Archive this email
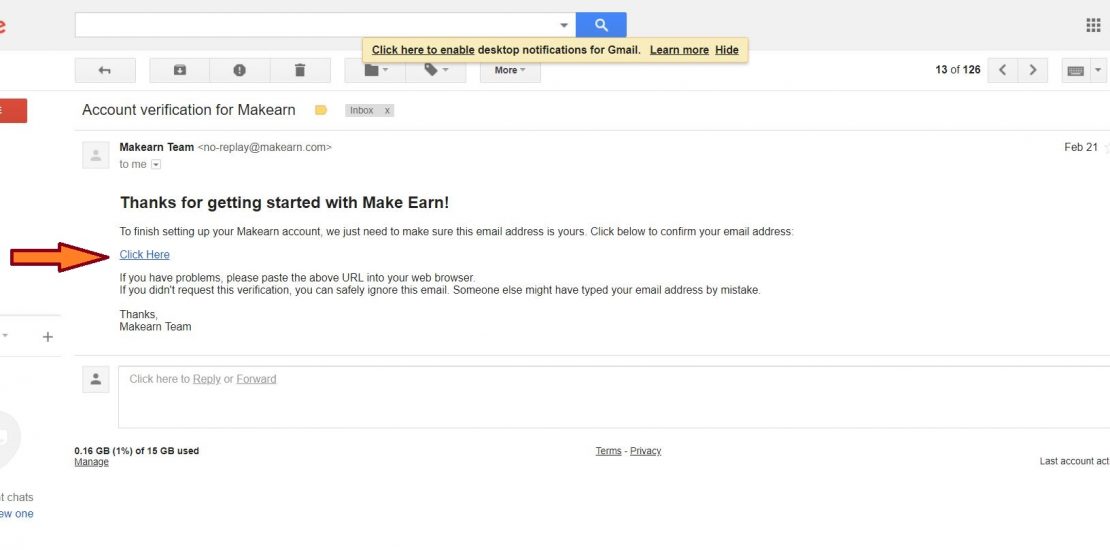The height and width of the screenshot is (550, 1110). click(180, 70)
